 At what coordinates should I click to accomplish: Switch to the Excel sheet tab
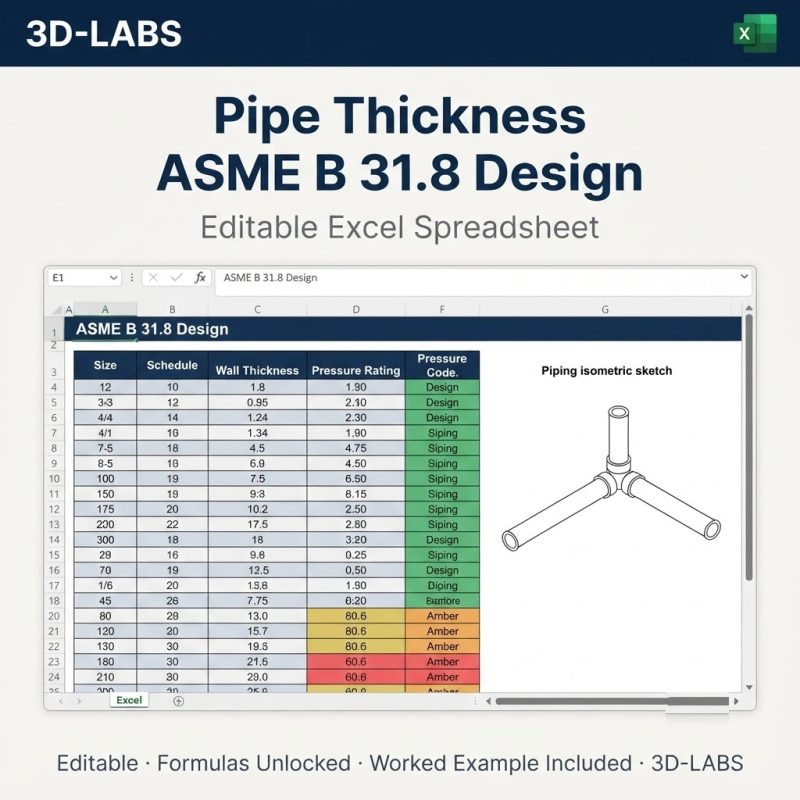pos(129,700)
